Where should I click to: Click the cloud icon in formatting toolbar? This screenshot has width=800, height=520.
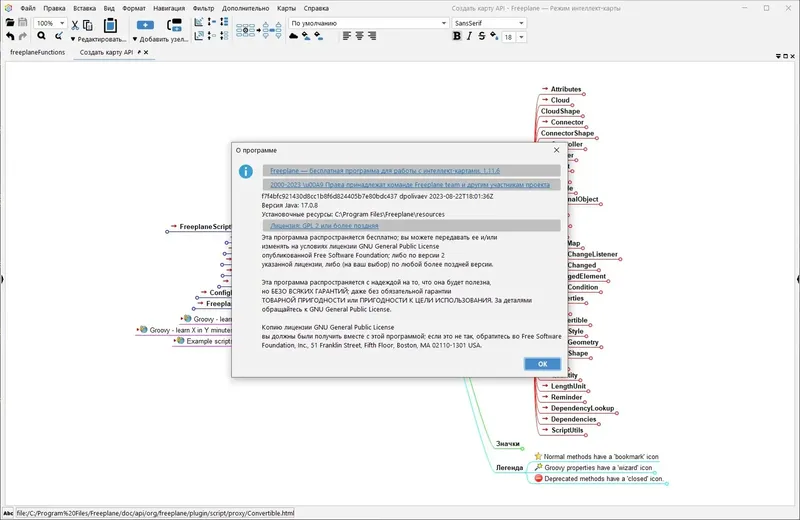click(x=293, y=36)
